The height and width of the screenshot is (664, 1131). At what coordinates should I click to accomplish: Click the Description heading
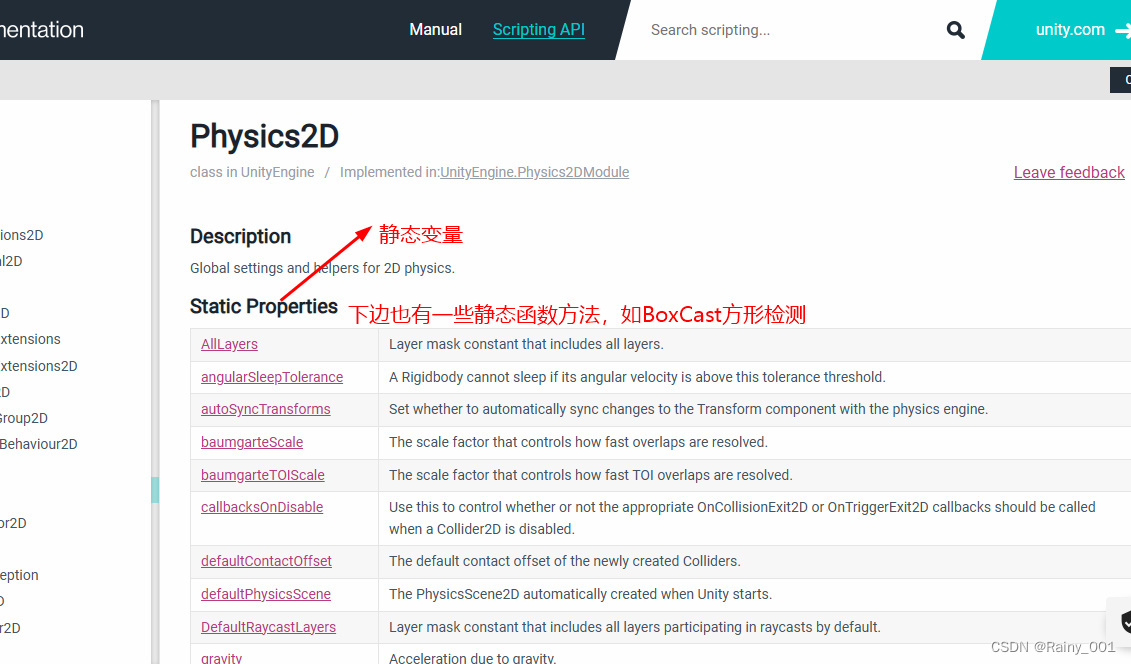click(x=240, y=236)
